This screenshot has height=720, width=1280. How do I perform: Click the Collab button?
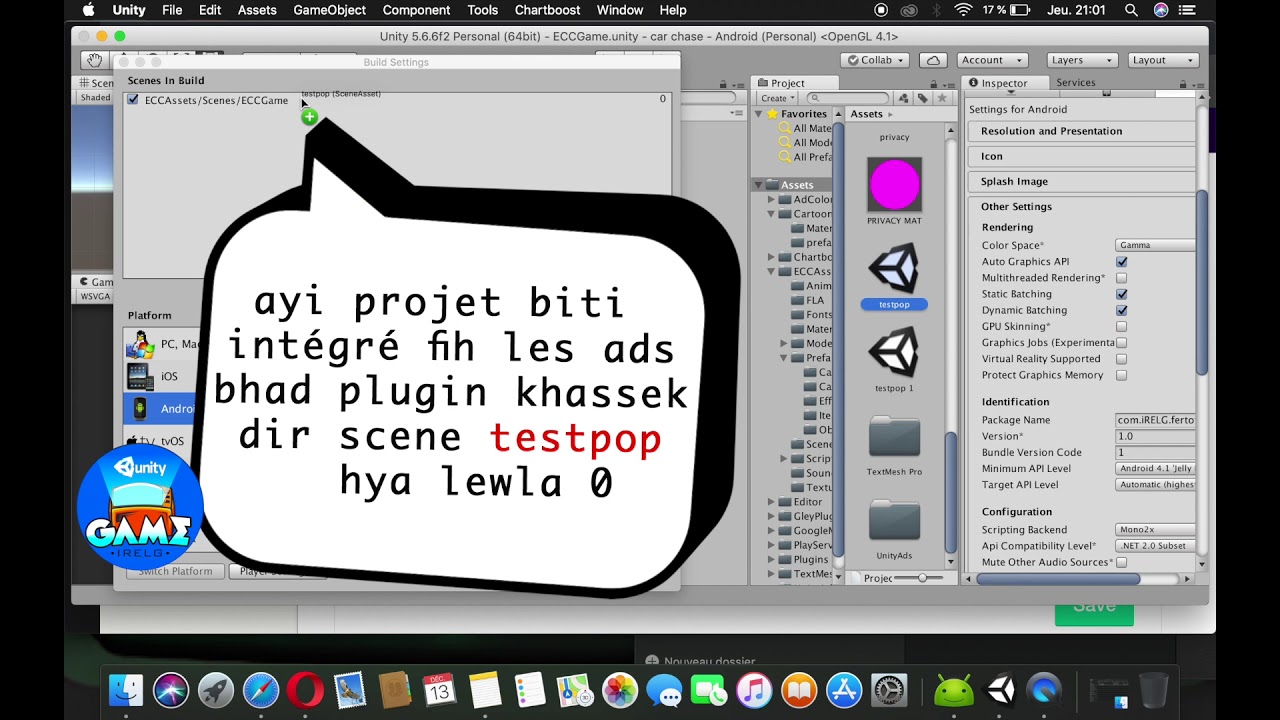tap(874, 60)
